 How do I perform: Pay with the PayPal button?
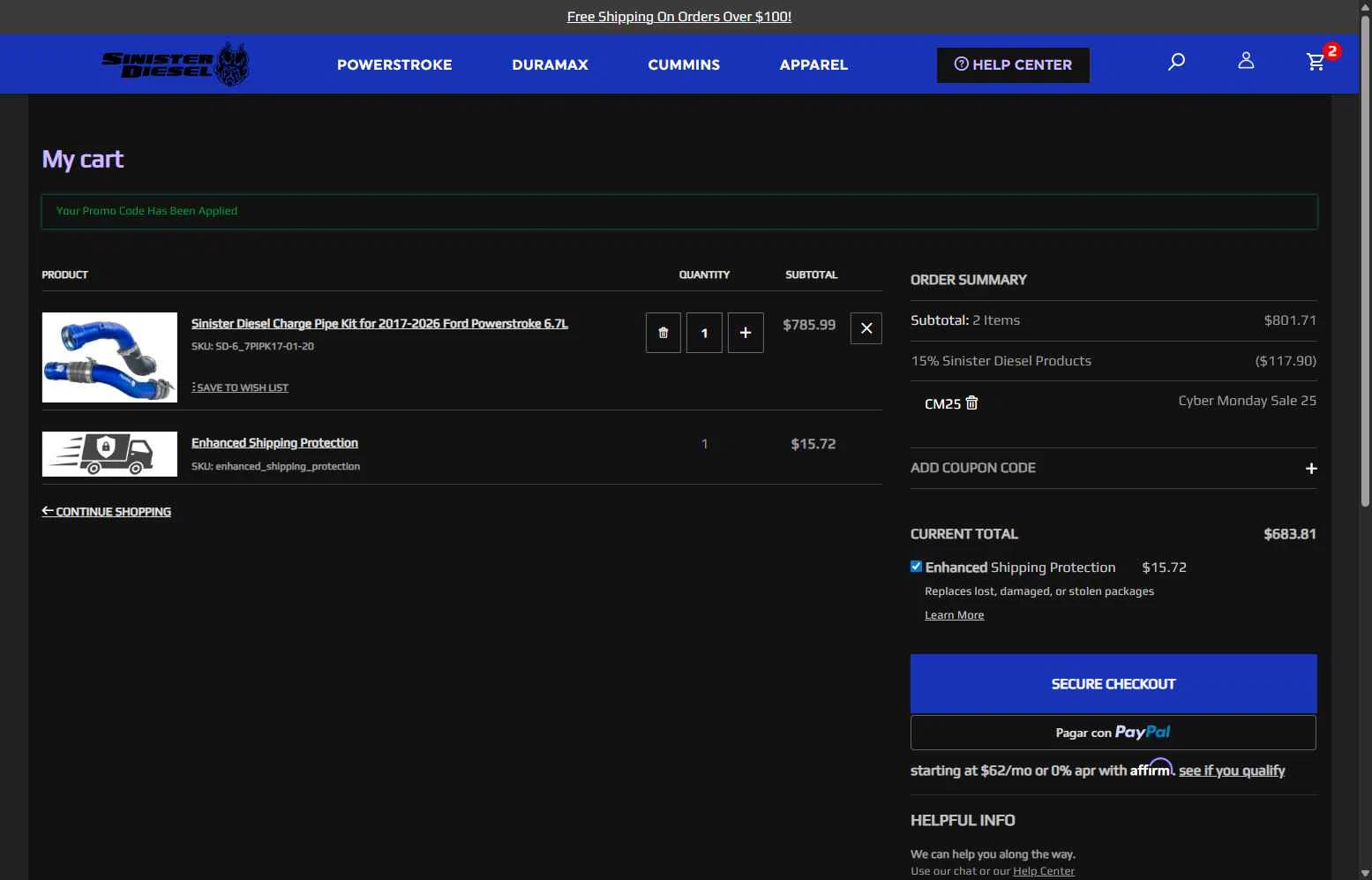coord(1113,733)
